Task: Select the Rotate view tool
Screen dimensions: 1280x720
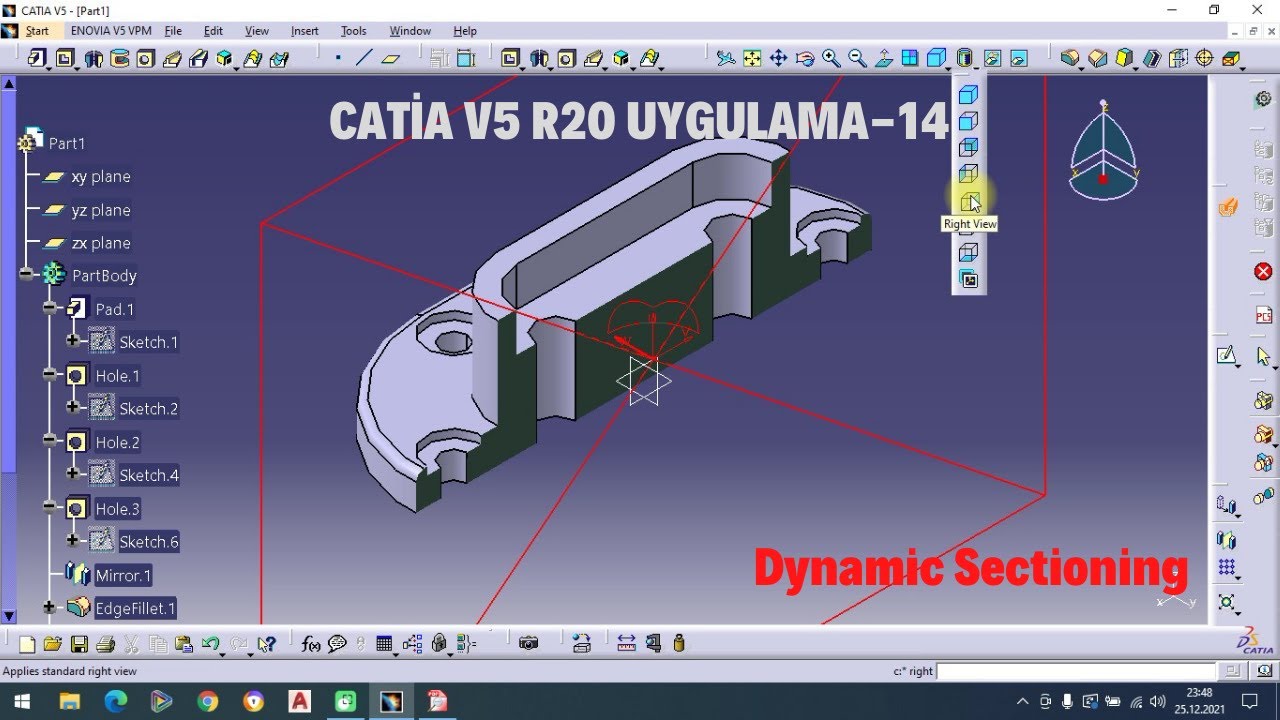Action: coord(804,59)
